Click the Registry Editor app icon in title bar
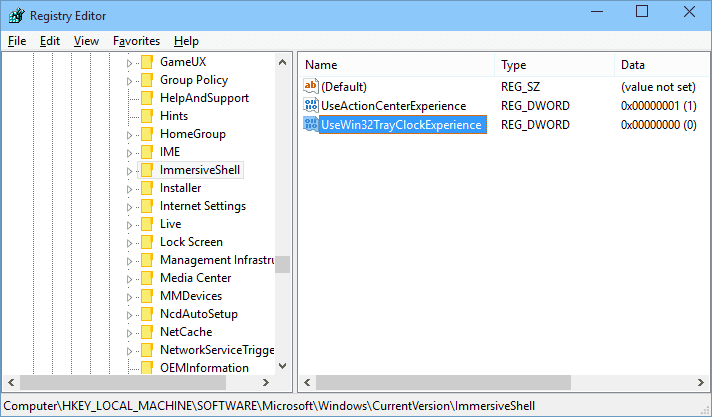Viewport: 712px width, 417px height. pyautogui.click(x=16, y=15)
